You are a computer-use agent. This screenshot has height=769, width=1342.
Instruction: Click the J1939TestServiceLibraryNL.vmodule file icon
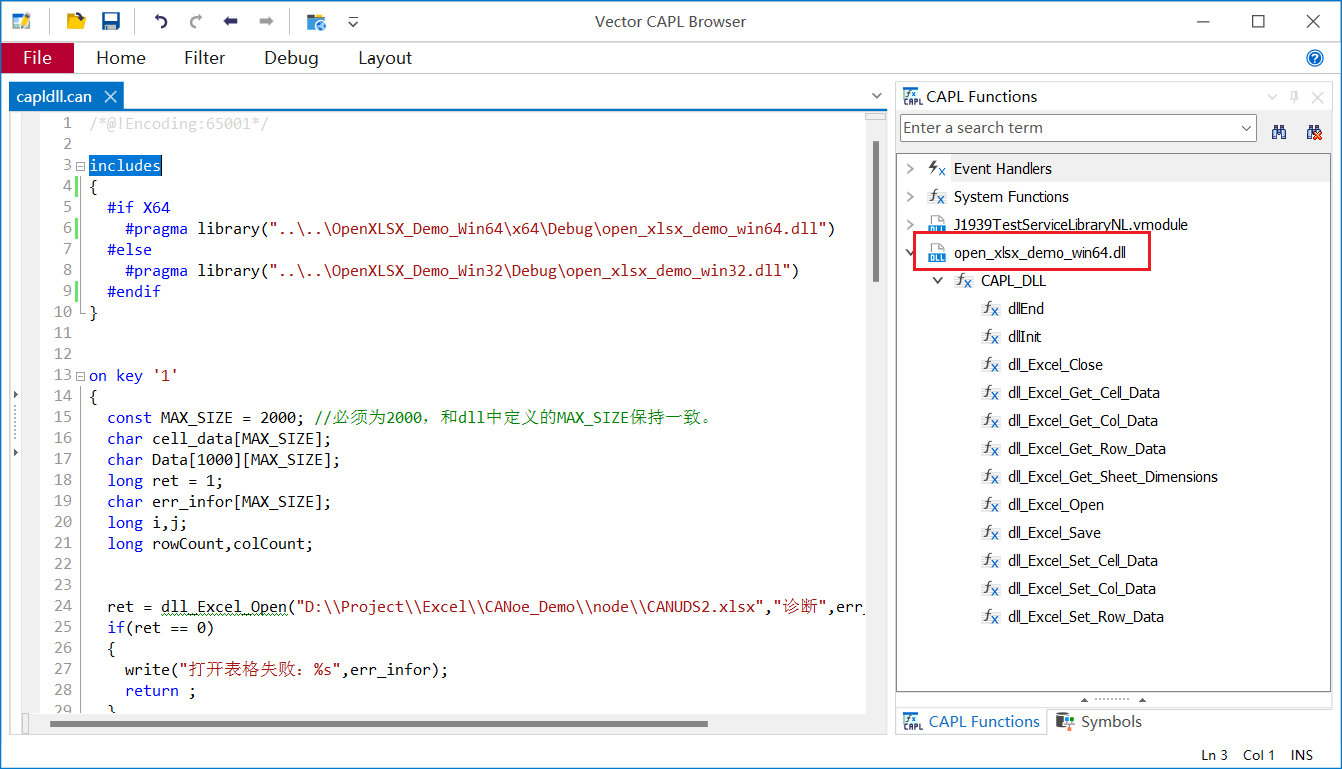pyautogui.click(x=937, y=225)
